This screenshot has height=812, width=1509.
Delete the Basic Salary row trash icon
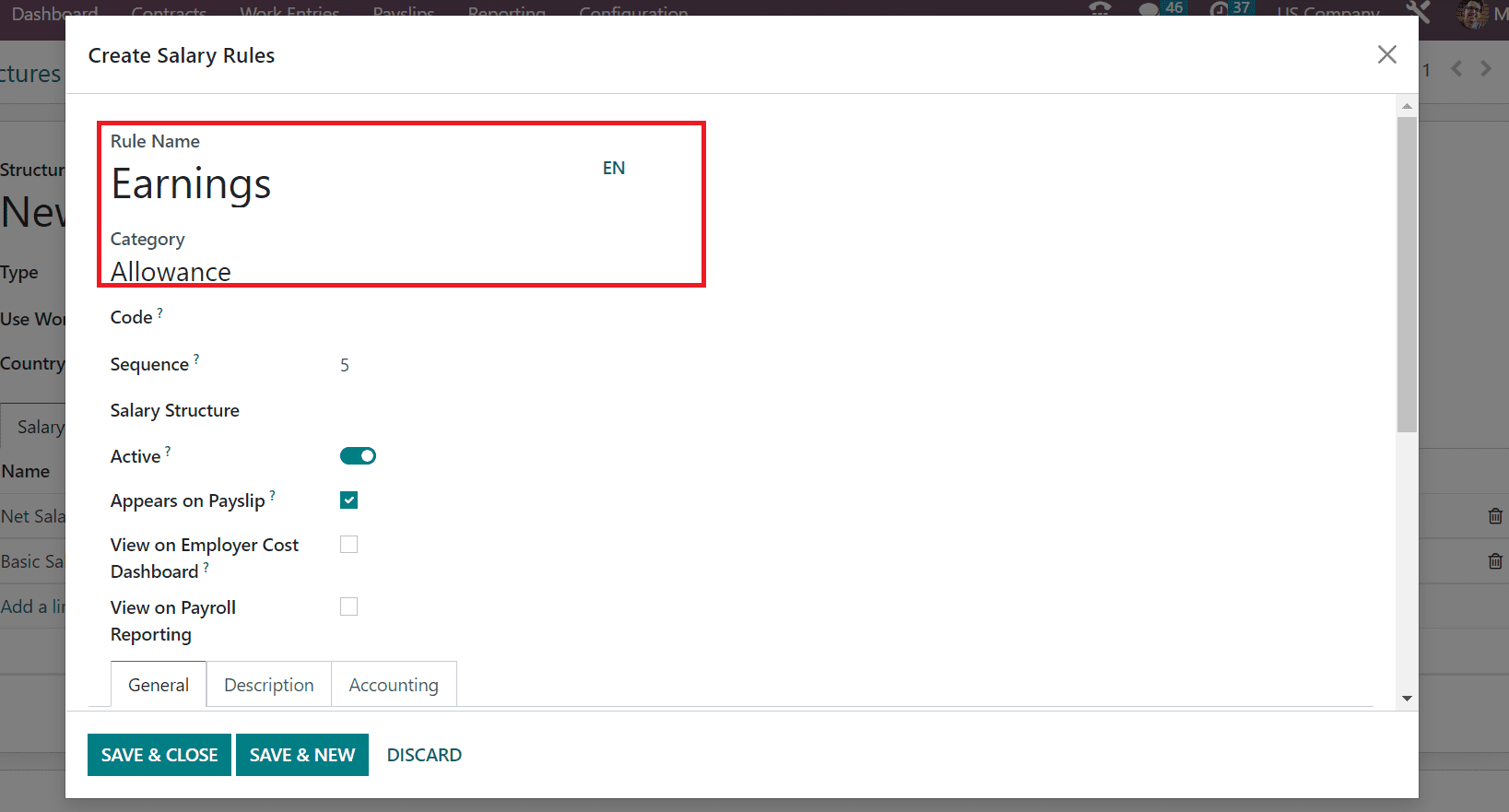[x=1495, y=560]
